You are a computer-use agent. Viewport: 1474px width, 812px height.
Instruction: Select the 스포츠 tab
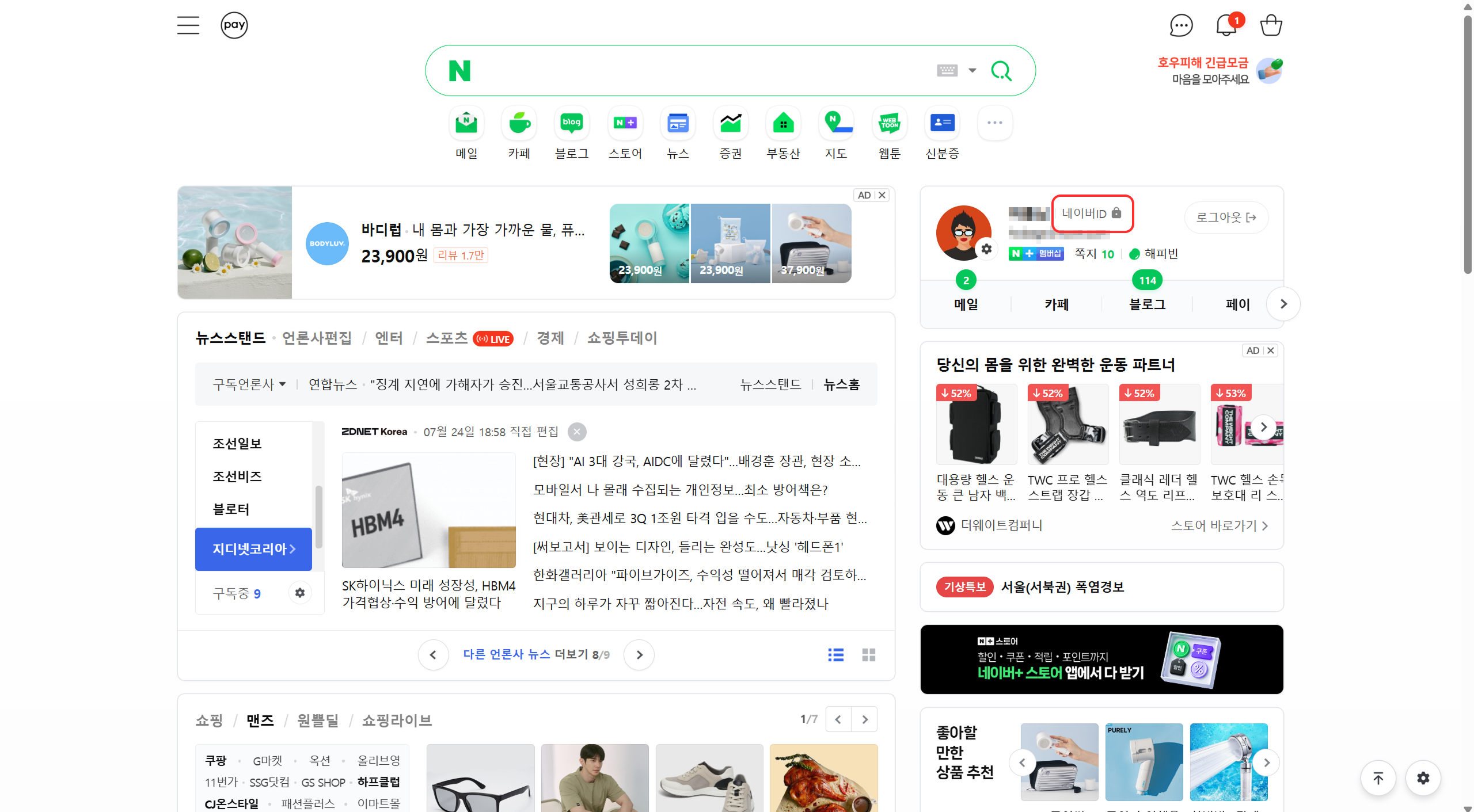[x=447, y=338]
